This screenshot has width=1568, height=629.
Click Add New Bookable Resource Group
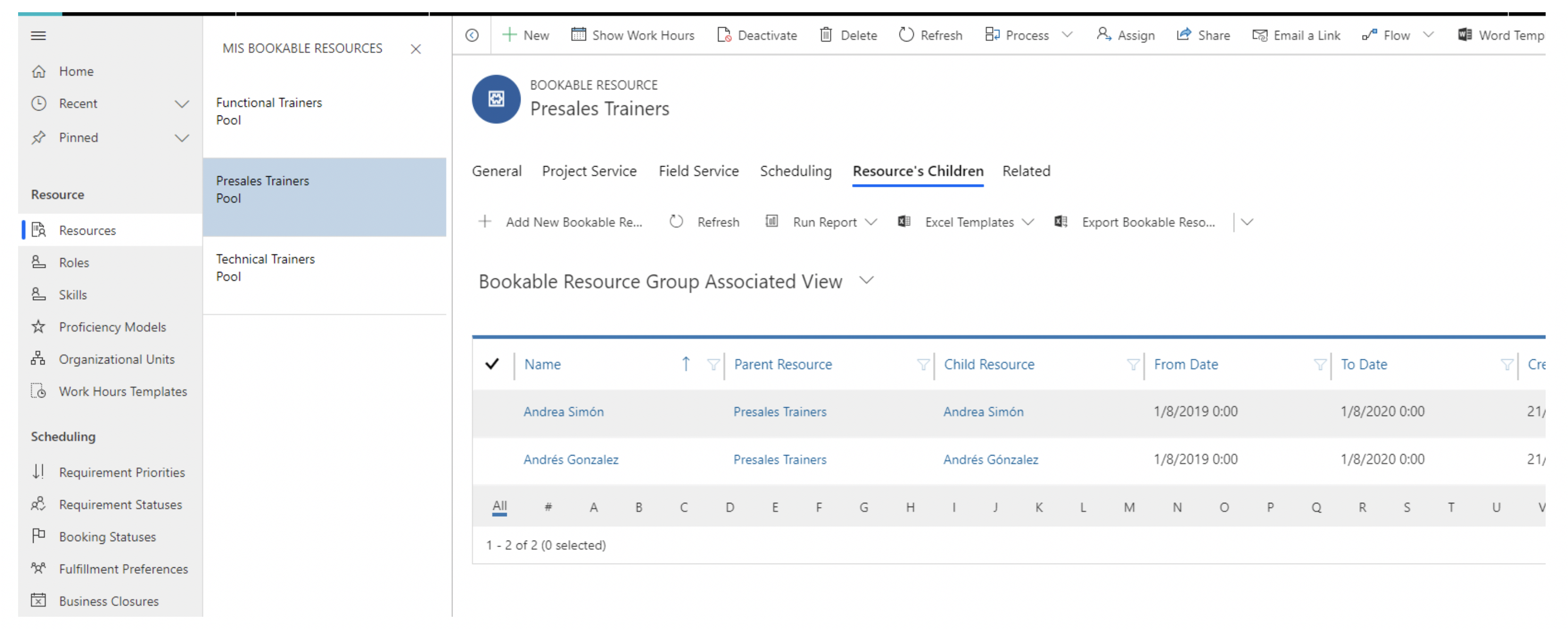click(x=560, y=222)
